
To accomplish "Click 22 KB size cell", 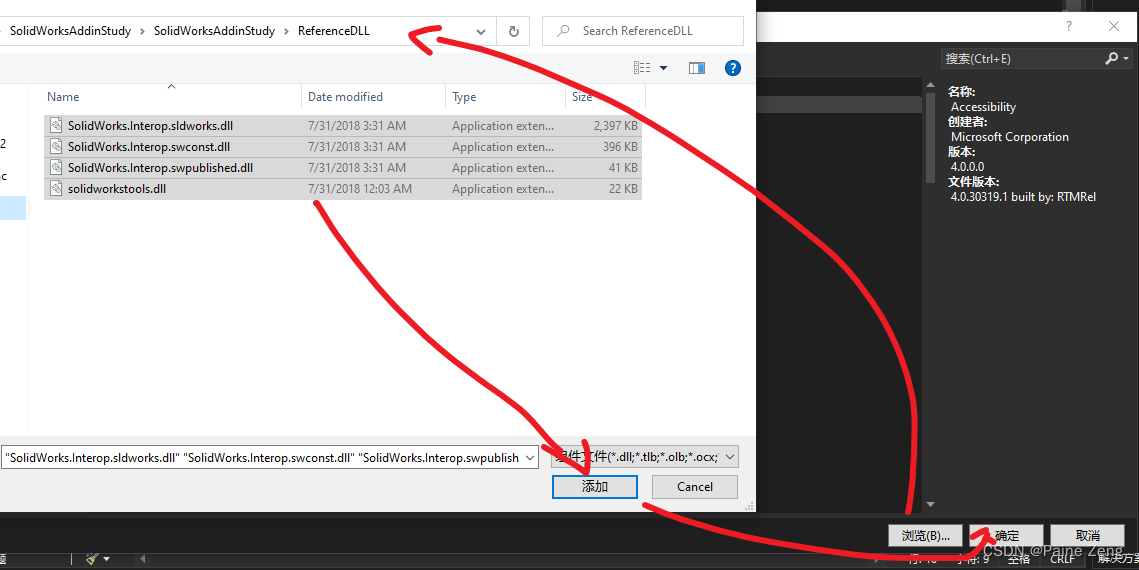I will (x=623, y=189).
